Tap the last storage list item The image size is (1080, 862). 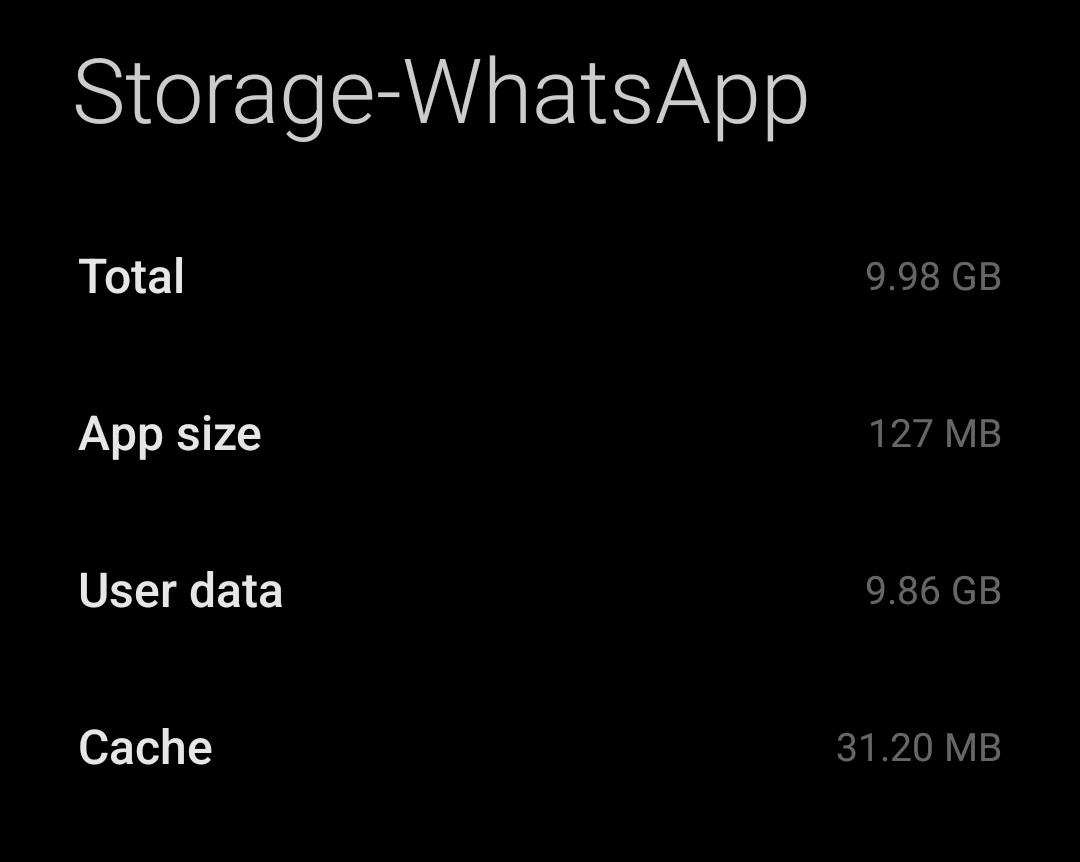click(x=540, y=746)
